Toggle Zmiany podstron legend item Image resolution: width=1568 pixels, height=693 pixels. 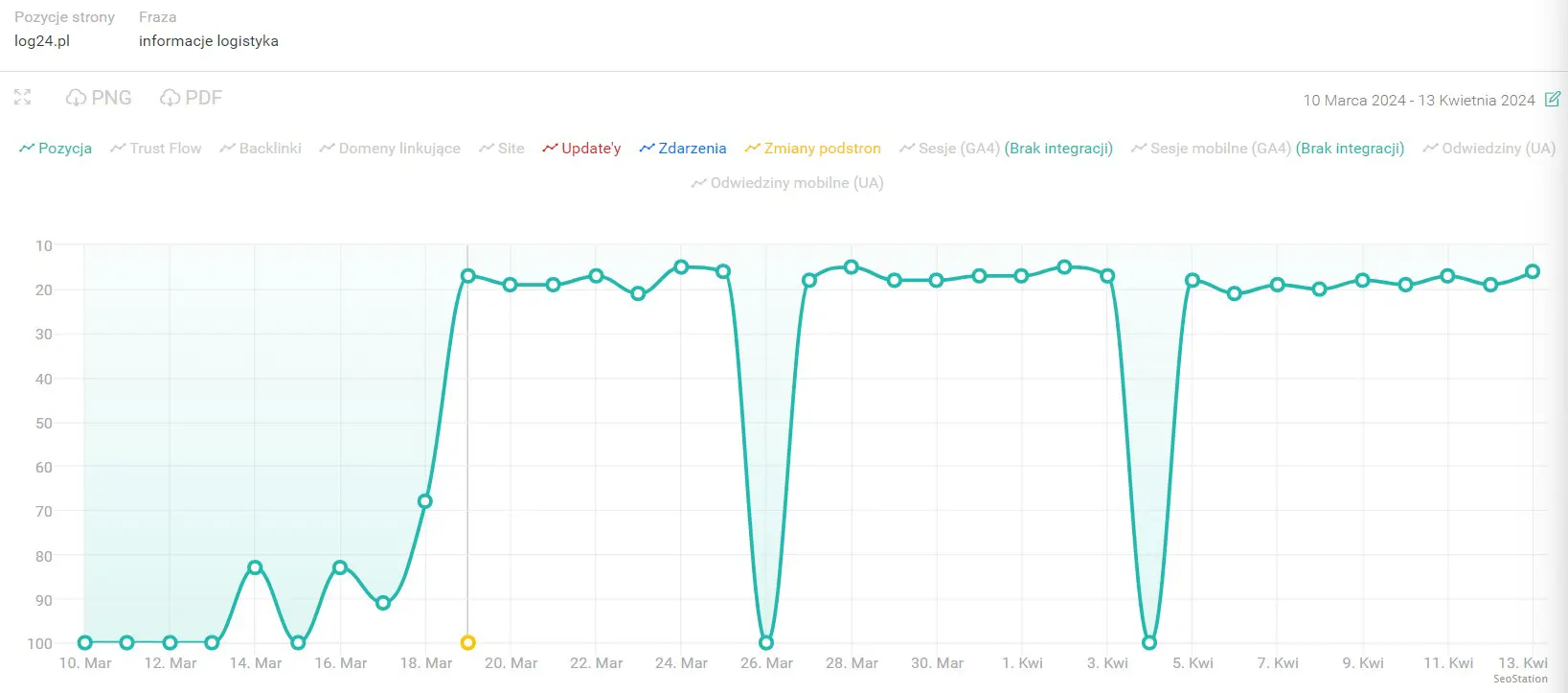(812, 149)
